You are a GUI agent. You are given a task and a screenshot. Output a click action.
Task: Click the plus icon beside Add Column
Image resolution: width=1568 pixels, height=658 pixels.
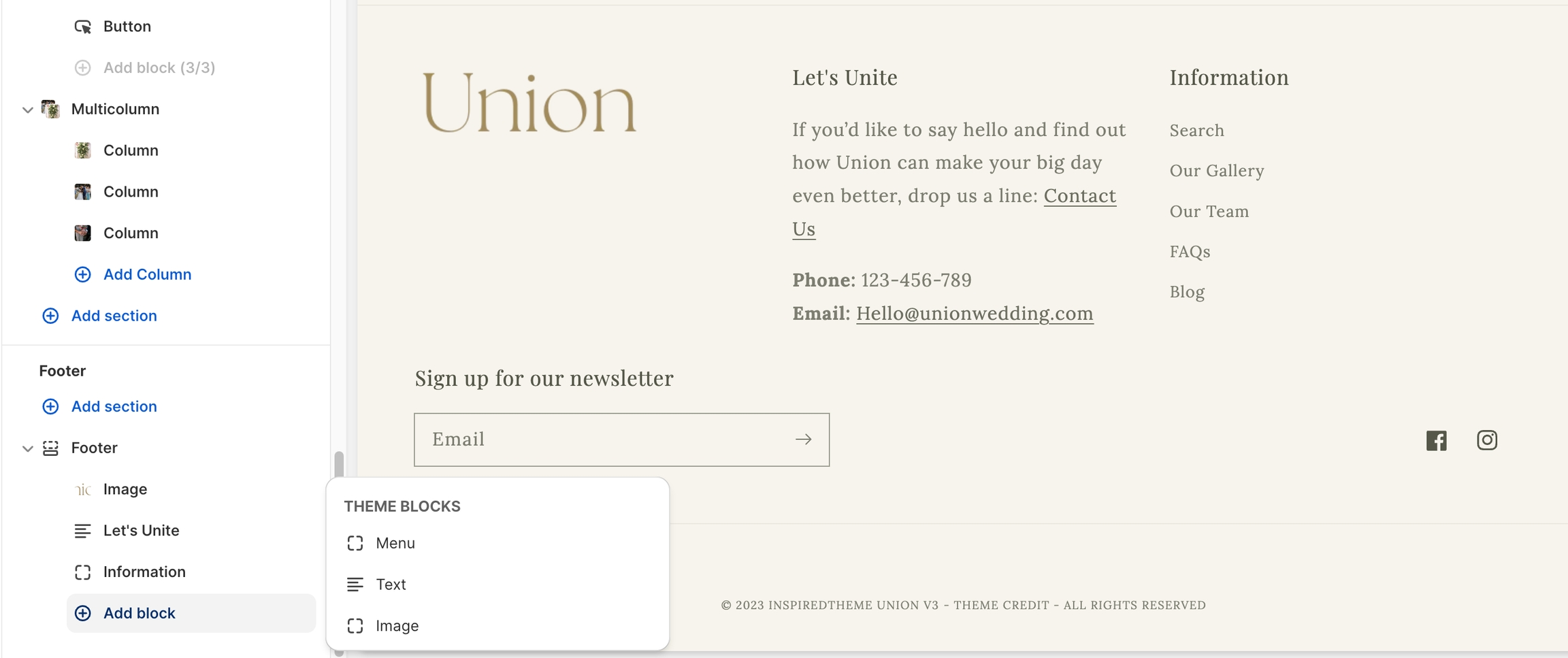point(82,274)
